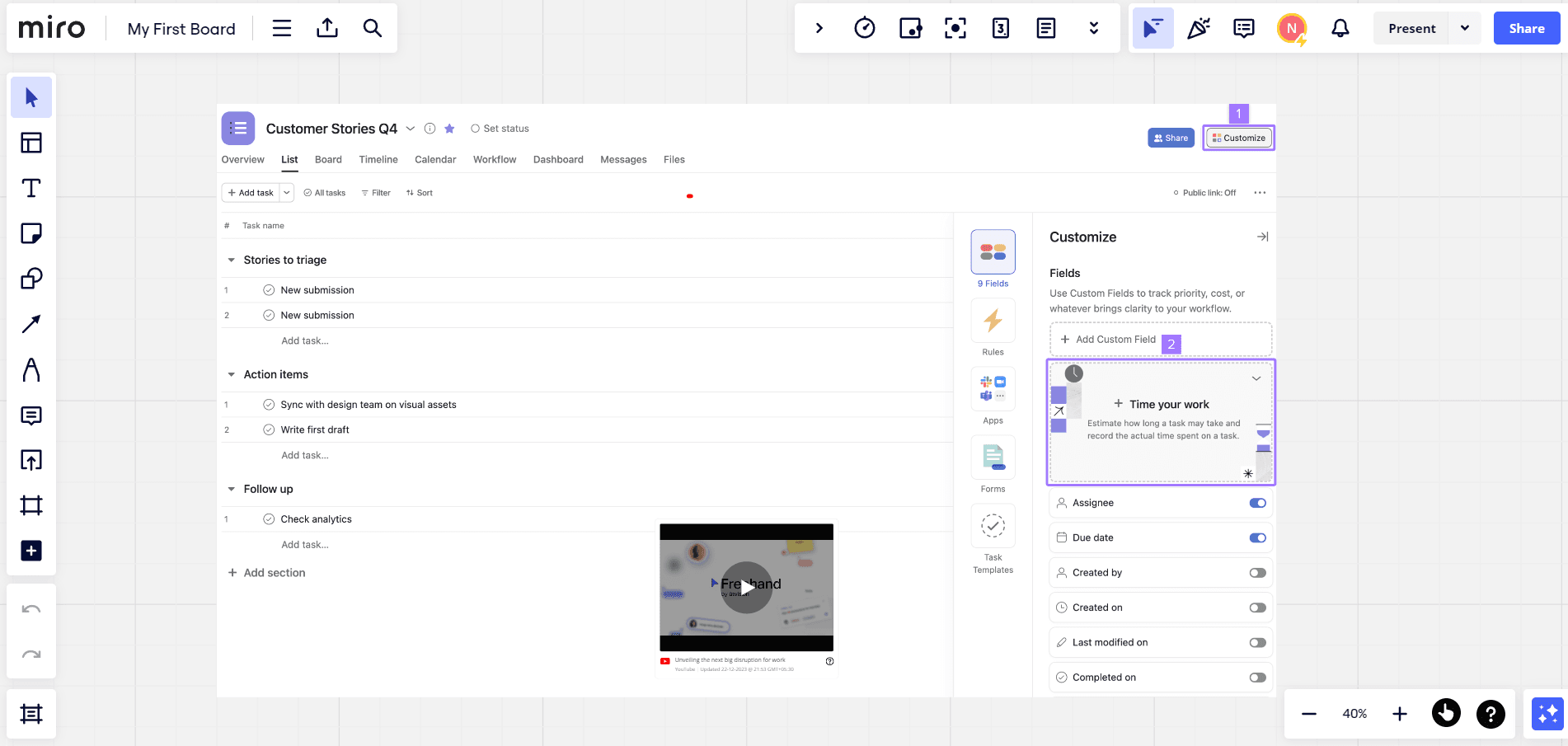Click the blue Share button
The width and height of the screenshot is (1568, 746).
coord(1526,28)
